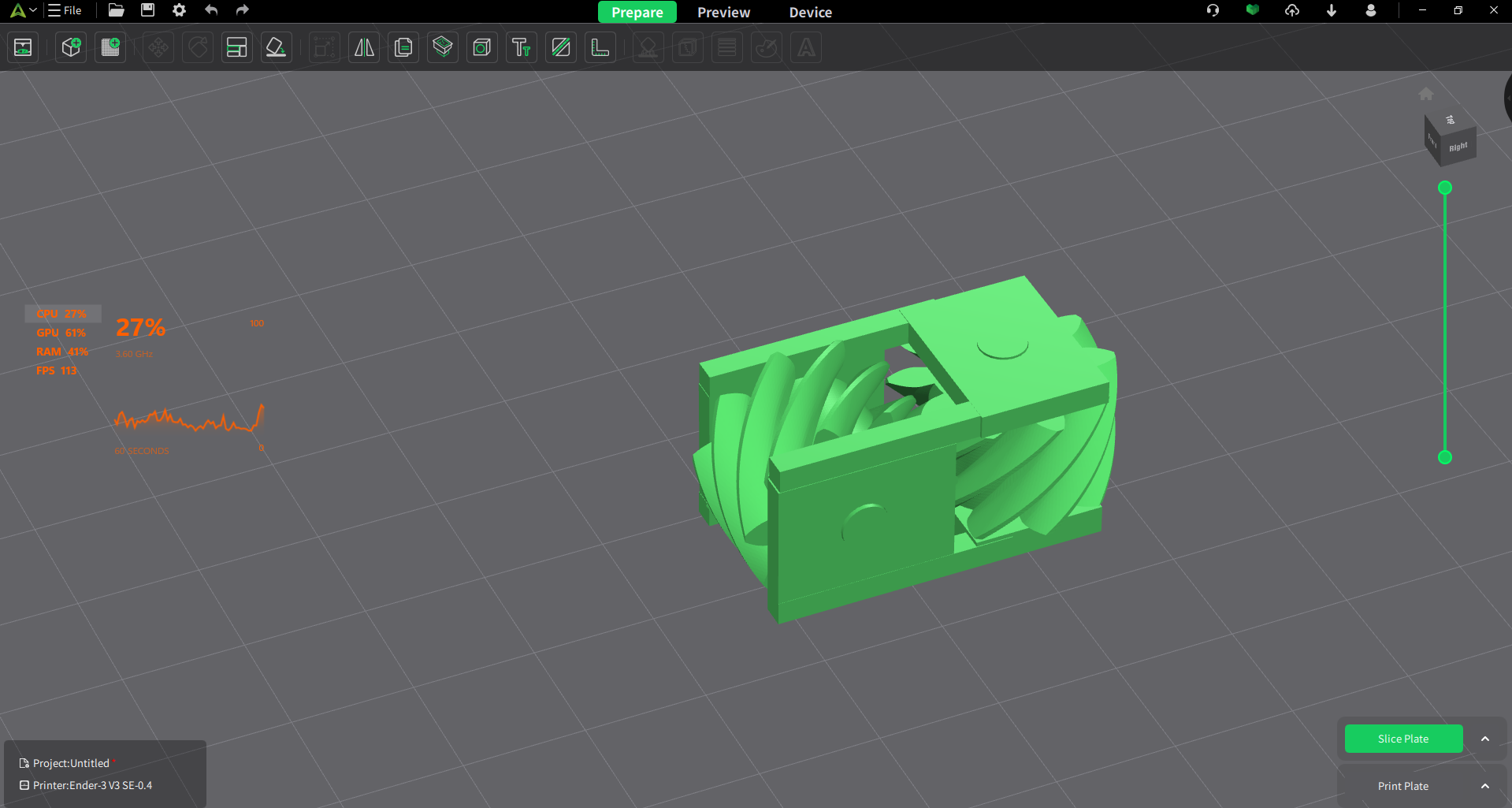This screenshot has width=1512, height=808.
Task: Select the cube-with-circle tool icon
Action: point(482,48)
